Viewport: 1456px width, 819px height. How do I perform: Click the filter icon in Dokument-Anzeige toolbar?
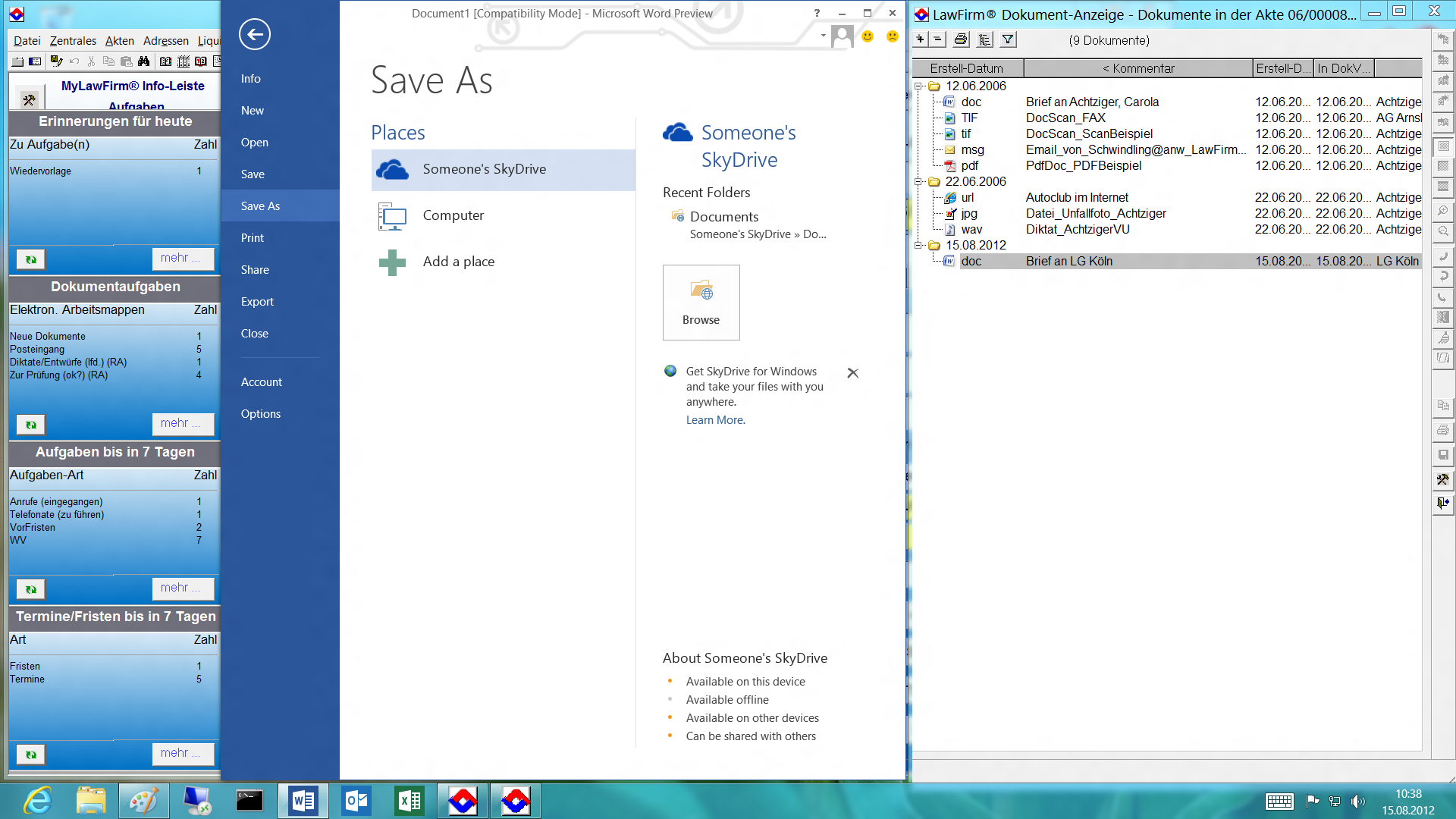pyautogui.click(x=1008, y=40)
